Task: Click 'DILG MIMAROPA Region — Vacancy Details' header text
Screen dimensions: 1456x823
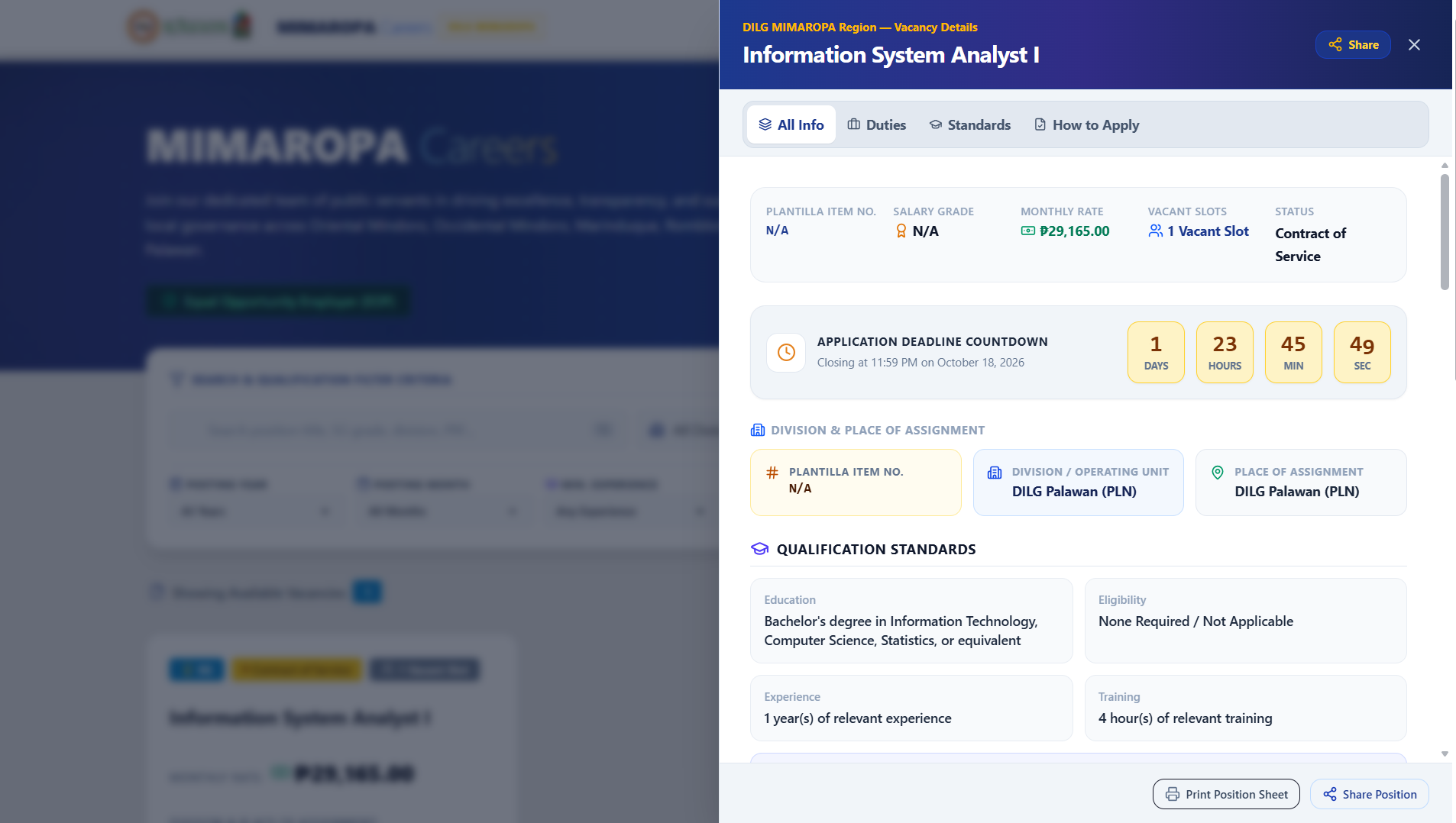Action: [x=860, y=27]
